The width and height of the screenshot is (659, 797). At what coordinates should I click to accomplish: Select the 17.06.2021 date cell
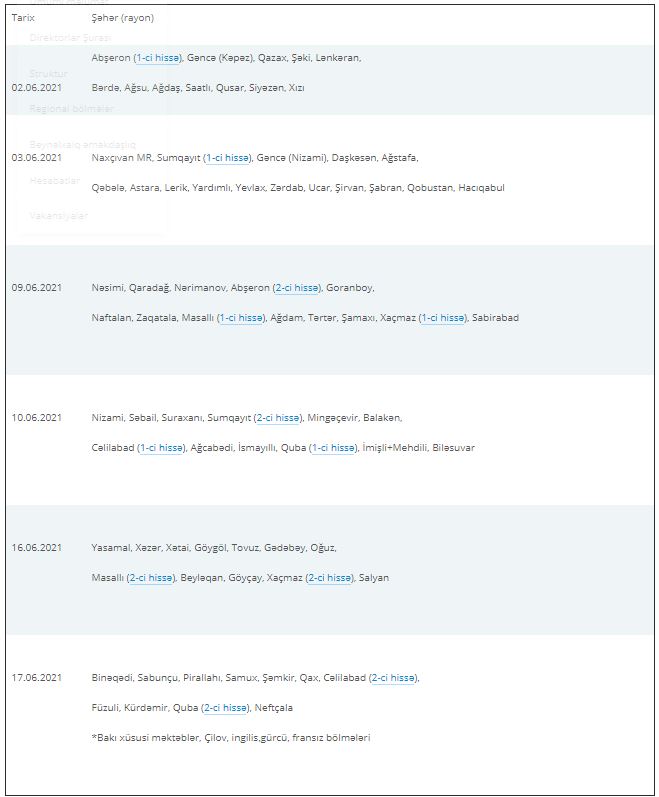pyautogui.click(x=37, y=678)
